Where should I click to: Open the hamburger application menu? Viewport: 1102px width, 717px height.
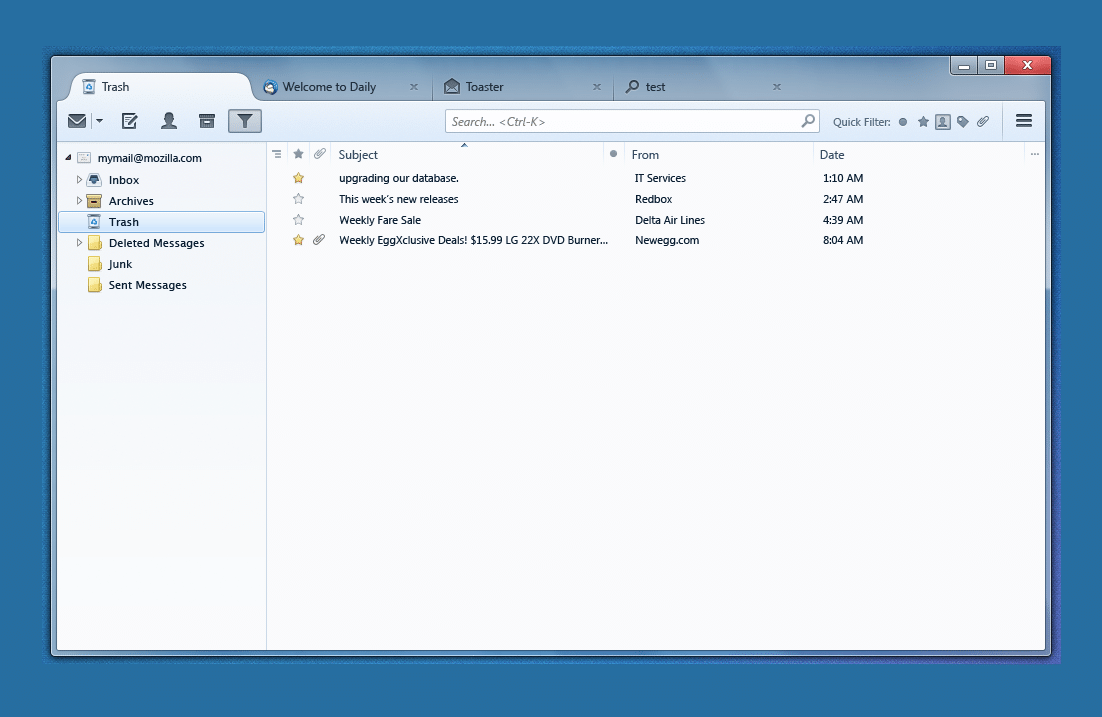pos(1023,121)
